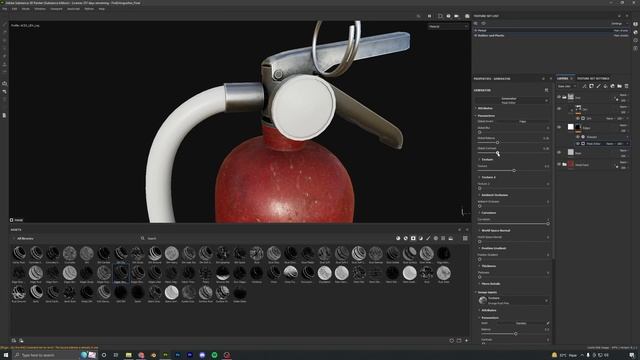Select the Rubber and Plastic texture set

click(491, 36)
